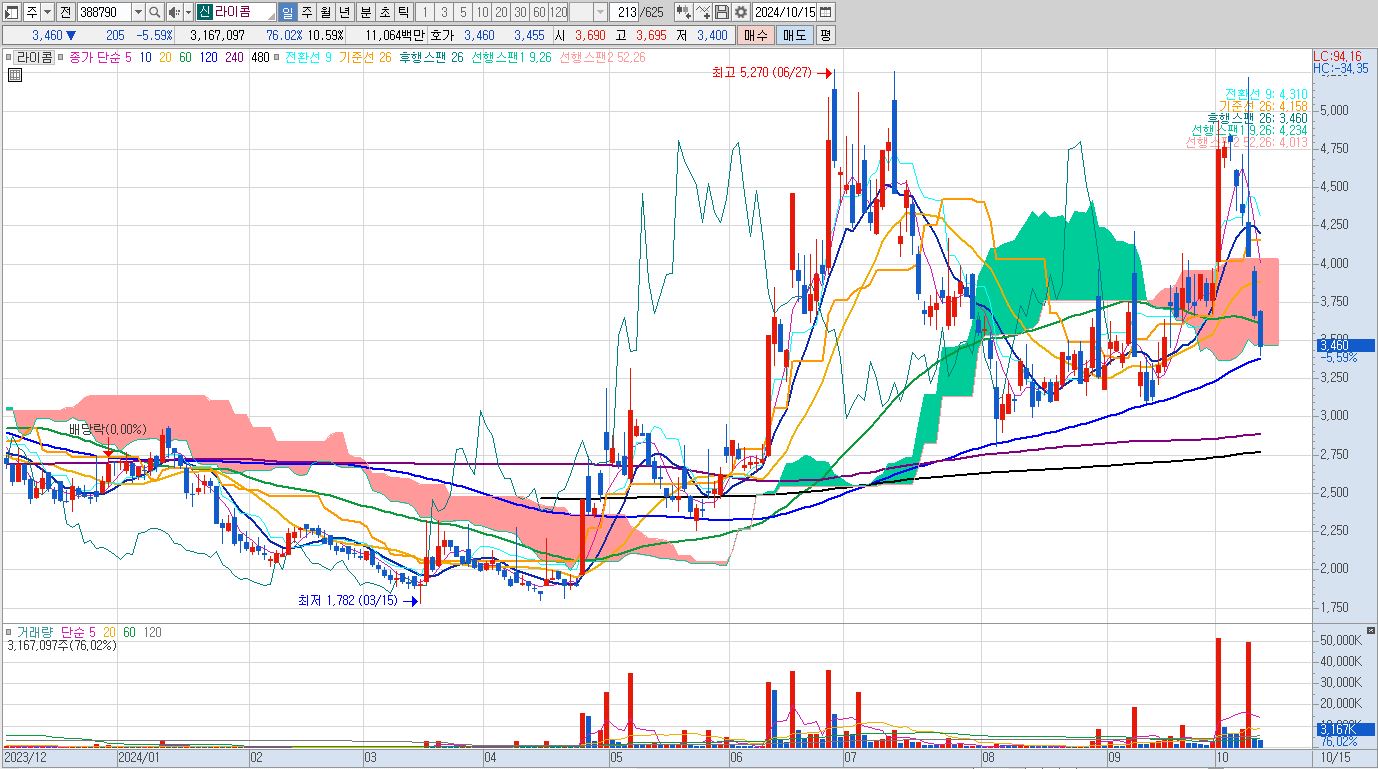Click the add candlestick indicator icon
1378x769 pixels.
pos(683,12)
